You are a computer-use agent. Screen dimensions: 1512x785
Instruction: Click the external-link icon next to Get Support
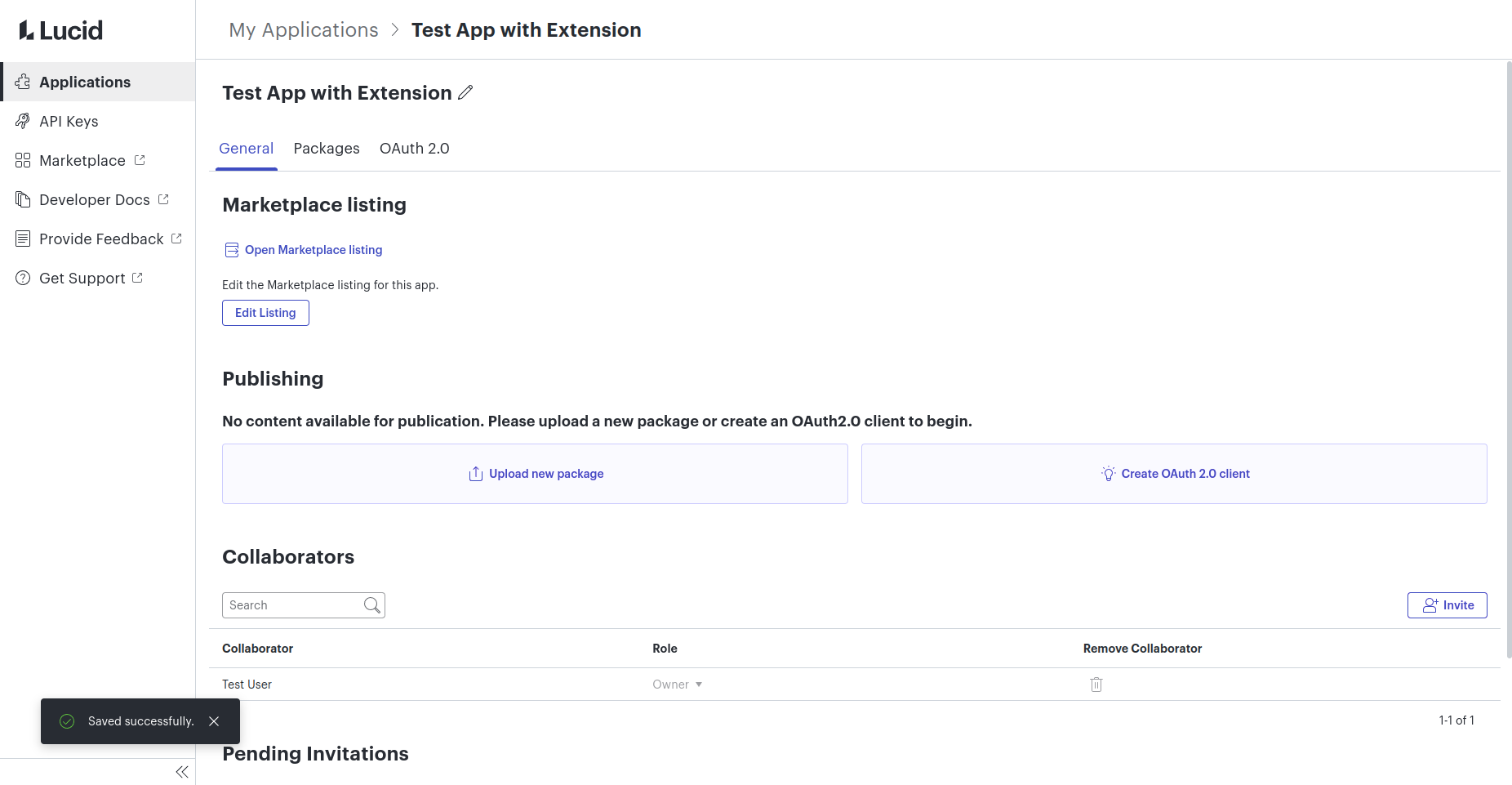137,278
